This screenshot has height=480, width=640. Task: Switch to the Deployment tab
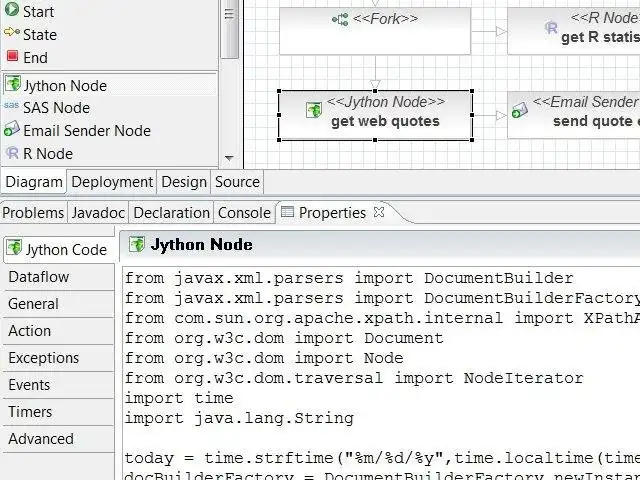[112, 182]
